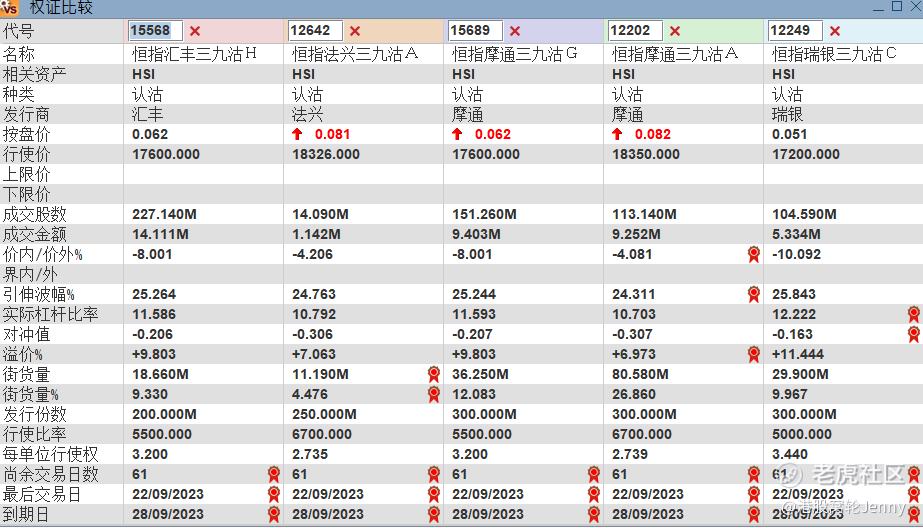
Task: Select the 名称 row label
Action: (18, 55)
